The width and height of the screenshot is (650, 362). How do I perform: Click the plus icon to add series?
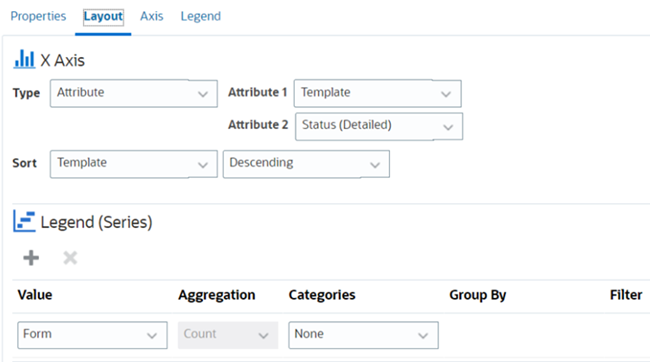tap(31, 258)
